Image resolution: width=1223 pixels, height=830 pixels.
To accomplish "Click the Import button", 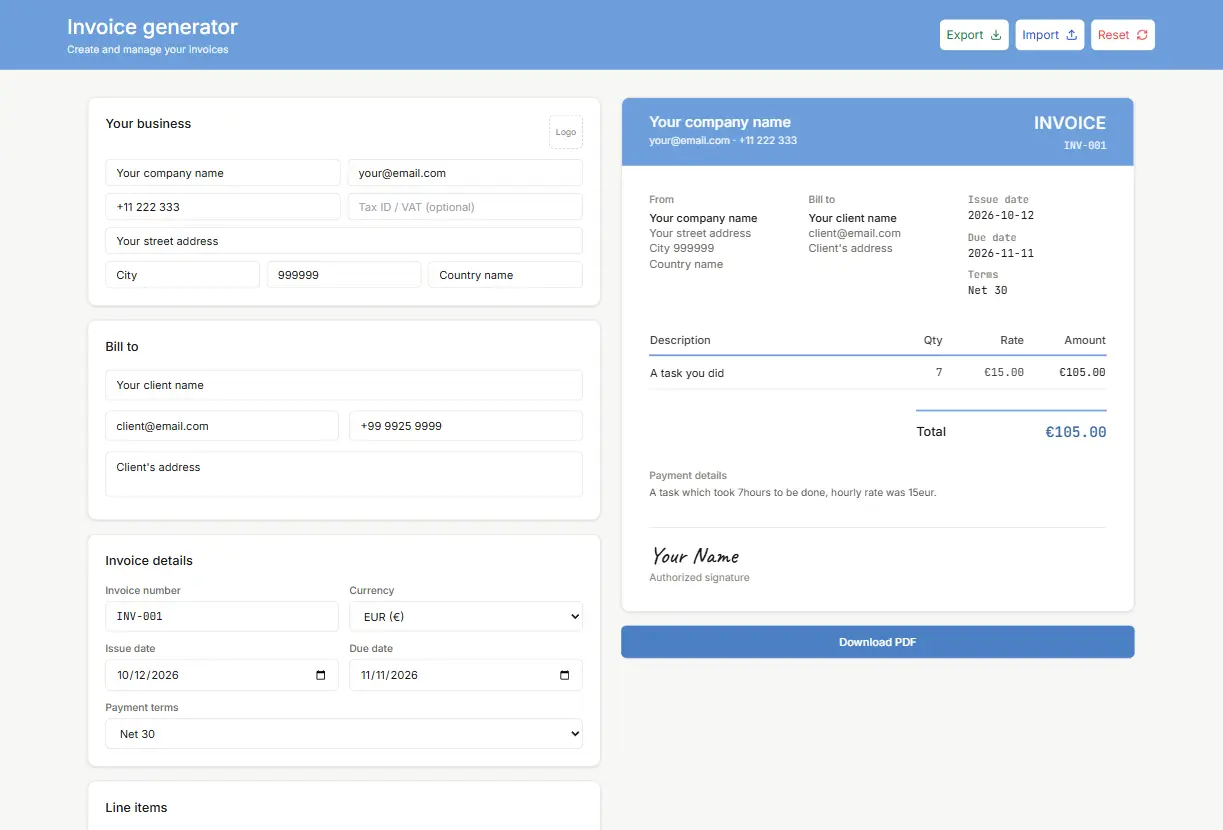I will click(1050, 35).
